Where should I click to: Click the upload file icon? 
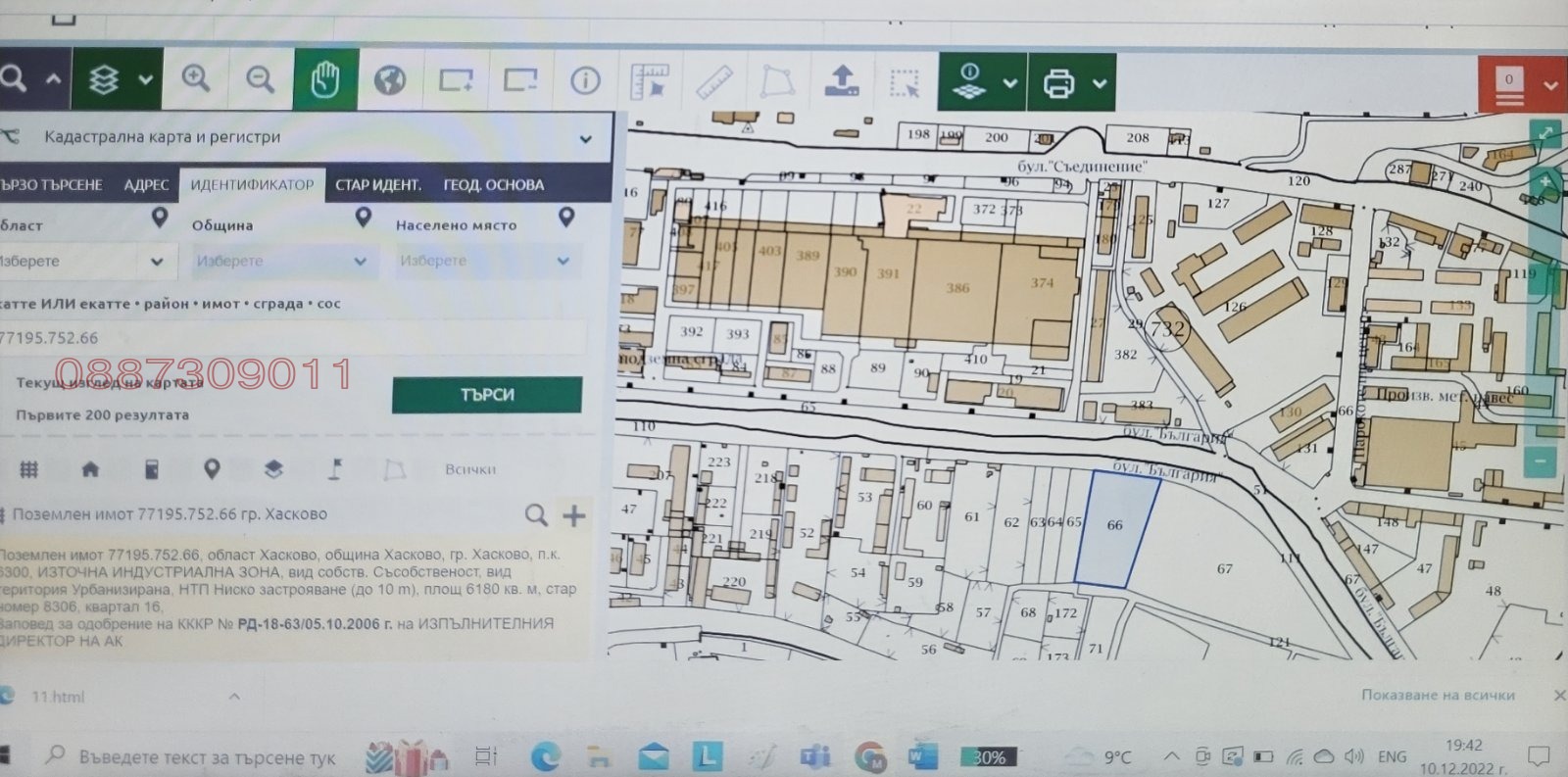click(842, 80)
